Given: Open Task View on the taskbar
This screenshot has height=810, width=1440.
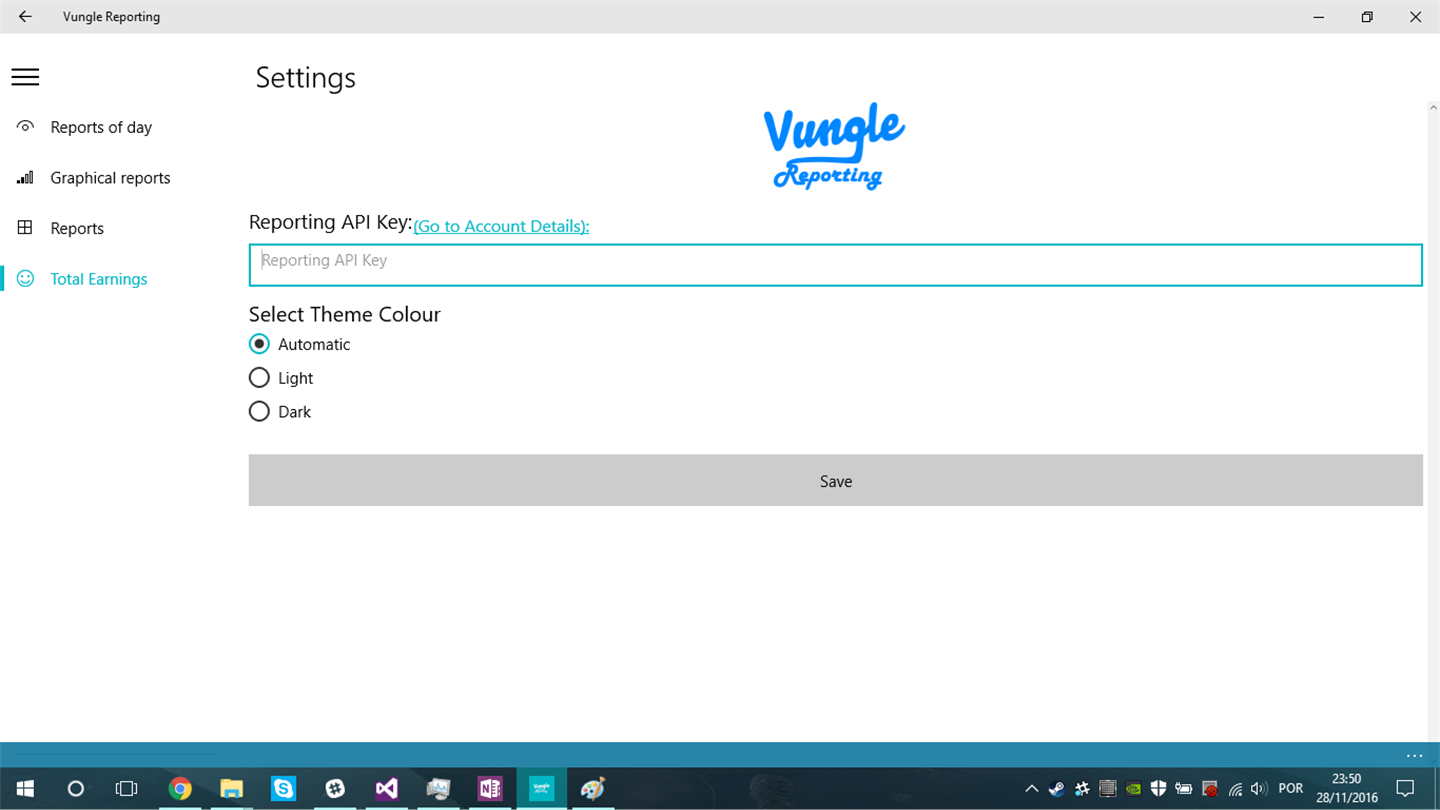Looking at the screenshot, I should pyautogui.click(x=126, y=789).
